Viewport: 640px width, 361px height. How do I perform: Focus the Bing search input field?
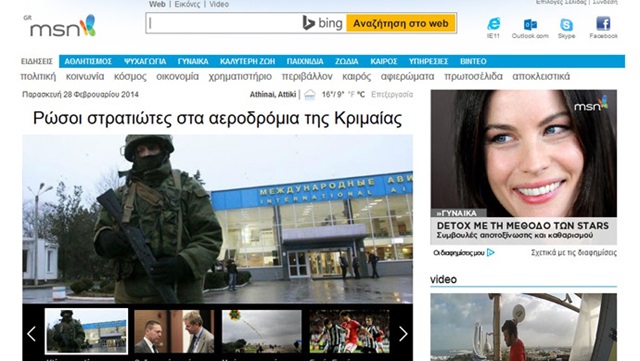[x=224, y=23]
